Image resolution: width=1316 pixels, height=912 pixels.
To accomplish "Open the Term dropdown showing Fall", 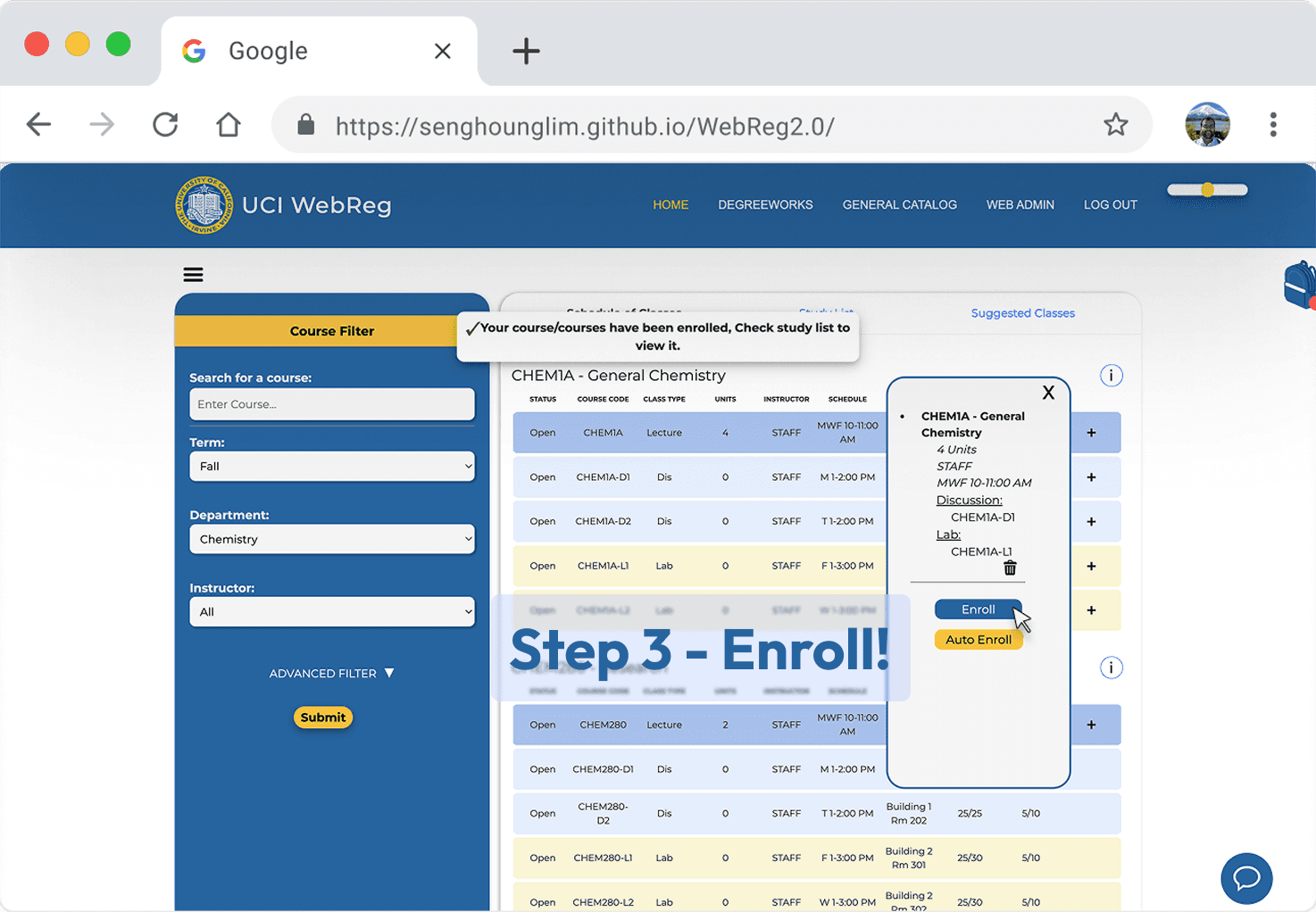I will click(x=332, y=466).
